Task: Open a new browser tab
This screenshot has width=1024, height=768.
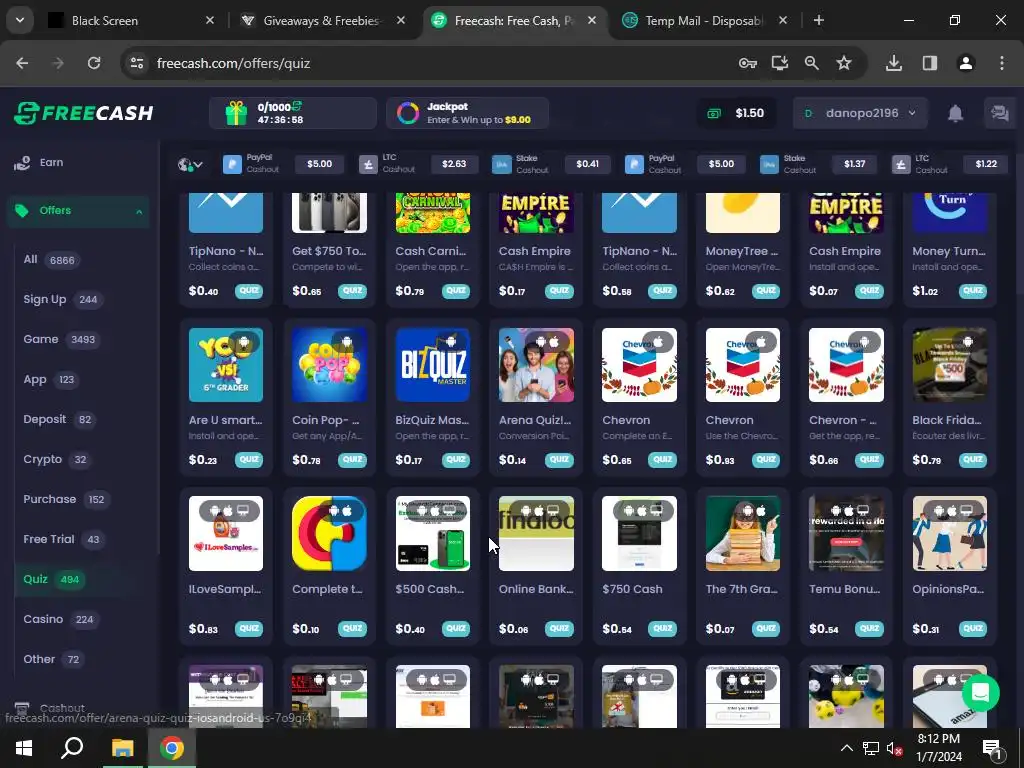Action: coord(818,21)
